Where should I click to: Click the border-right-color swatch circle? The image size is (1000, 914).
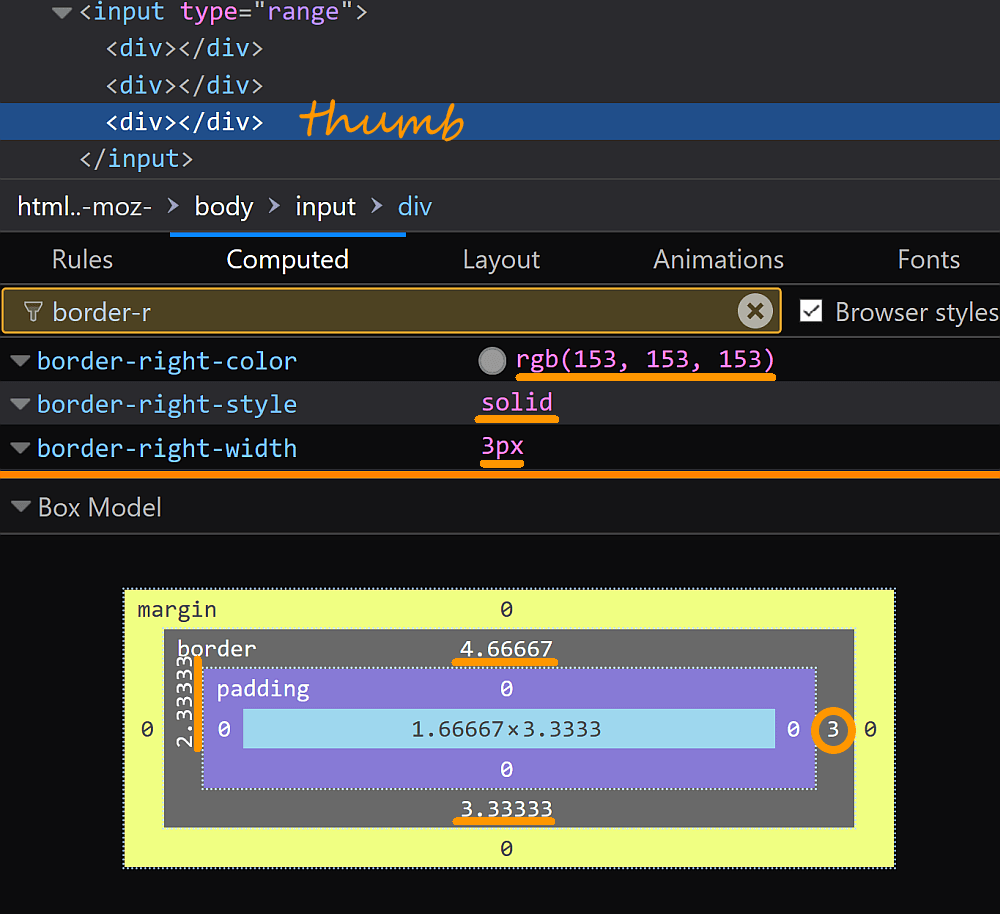pyautogui.click(x=492, y=360)
